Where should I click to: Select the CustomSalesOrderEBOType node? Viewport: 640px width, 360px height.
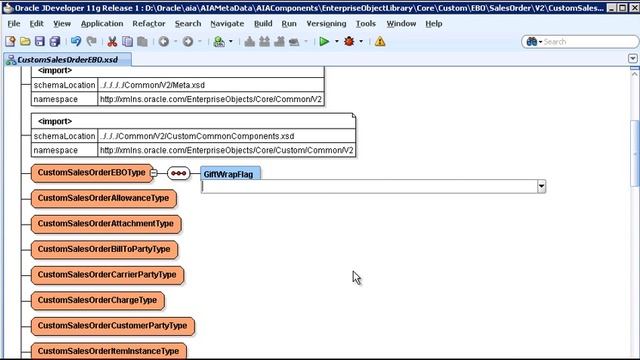coord(91,173)
